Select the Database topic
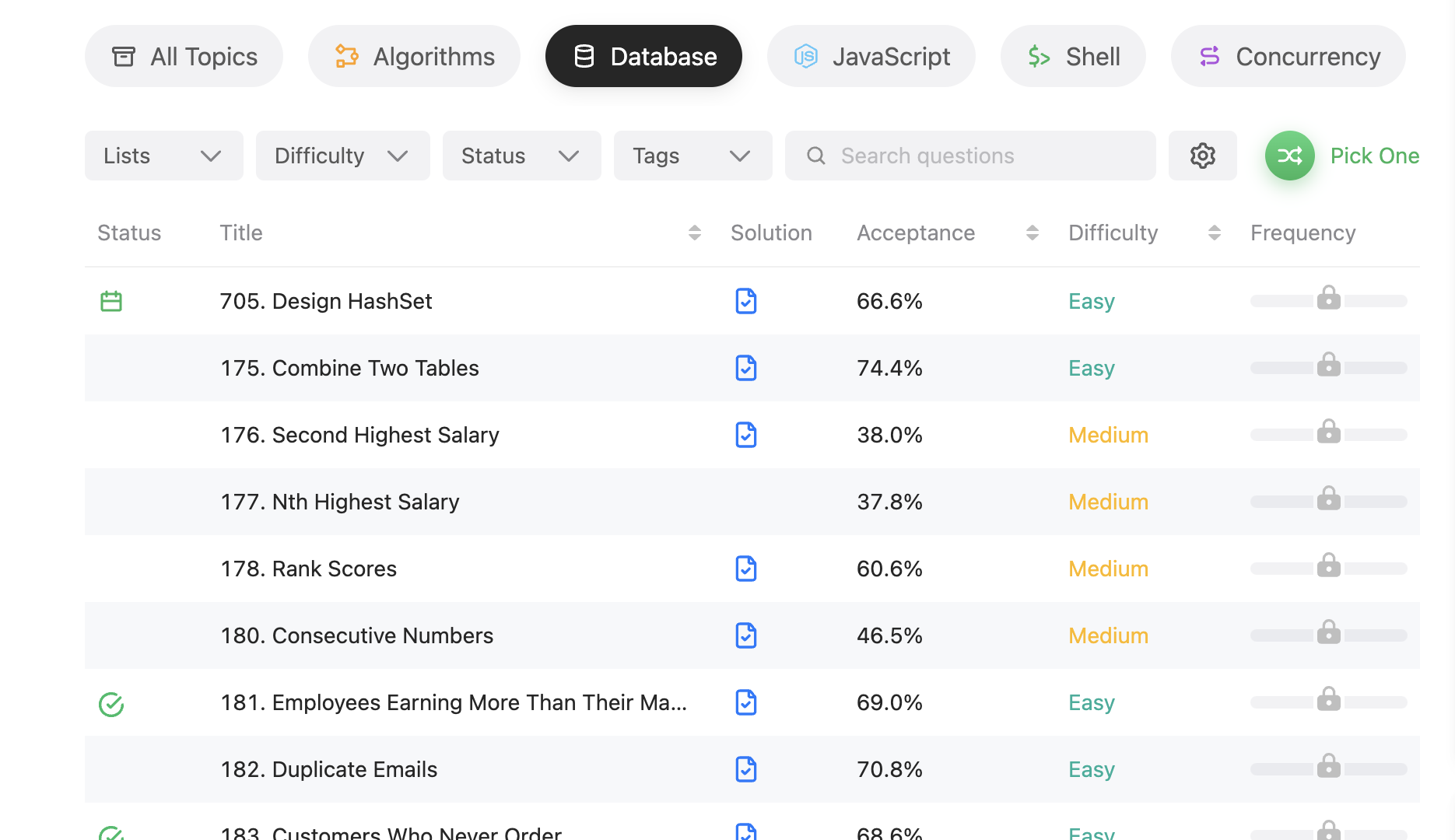1455x840 pixels. 643,56
